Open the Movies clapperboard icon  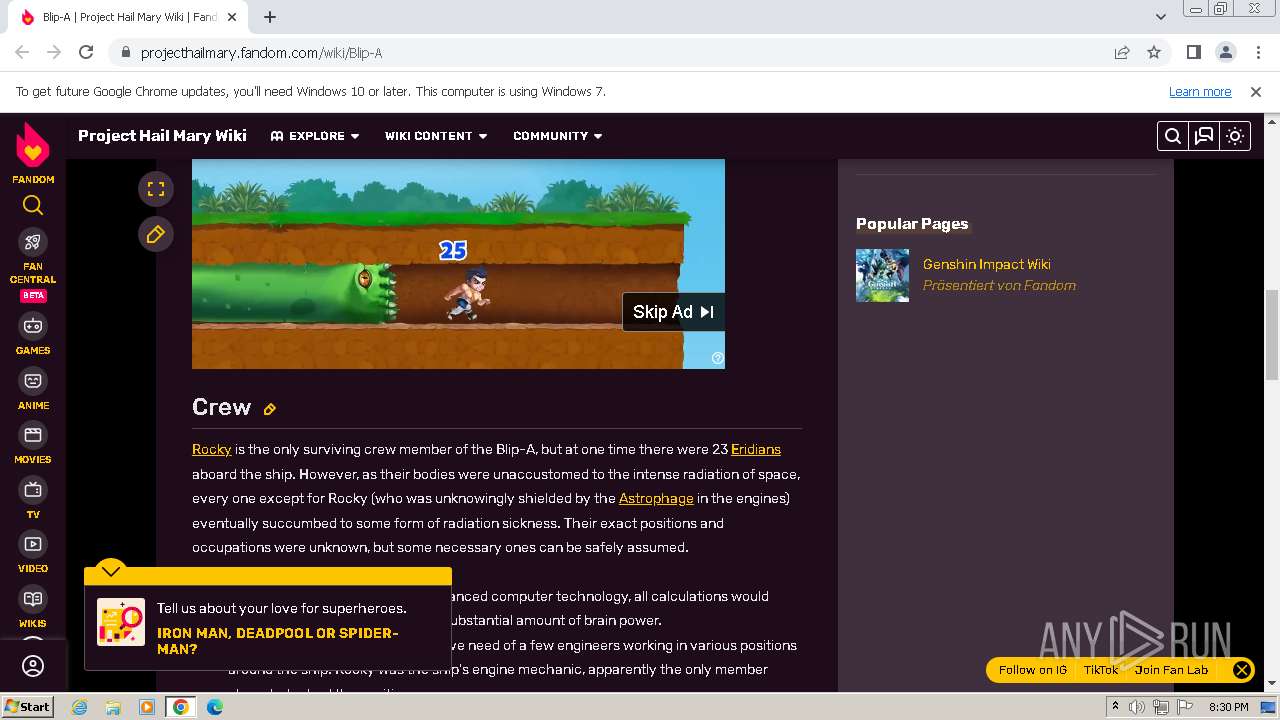pyautogui.click(x=33, y=435)
